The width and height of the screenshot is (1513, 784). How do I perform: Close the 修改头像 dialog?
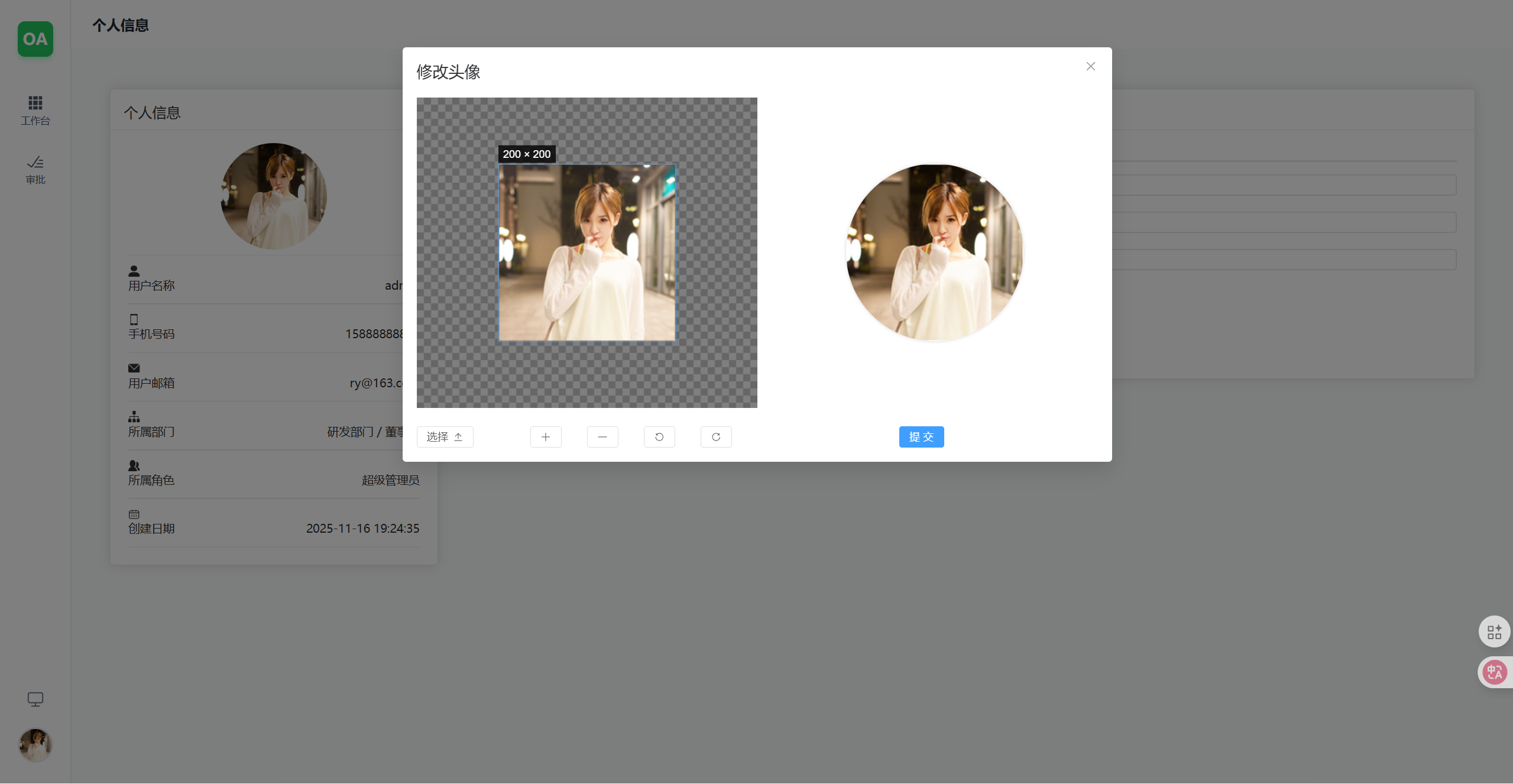coord(1090,66)
